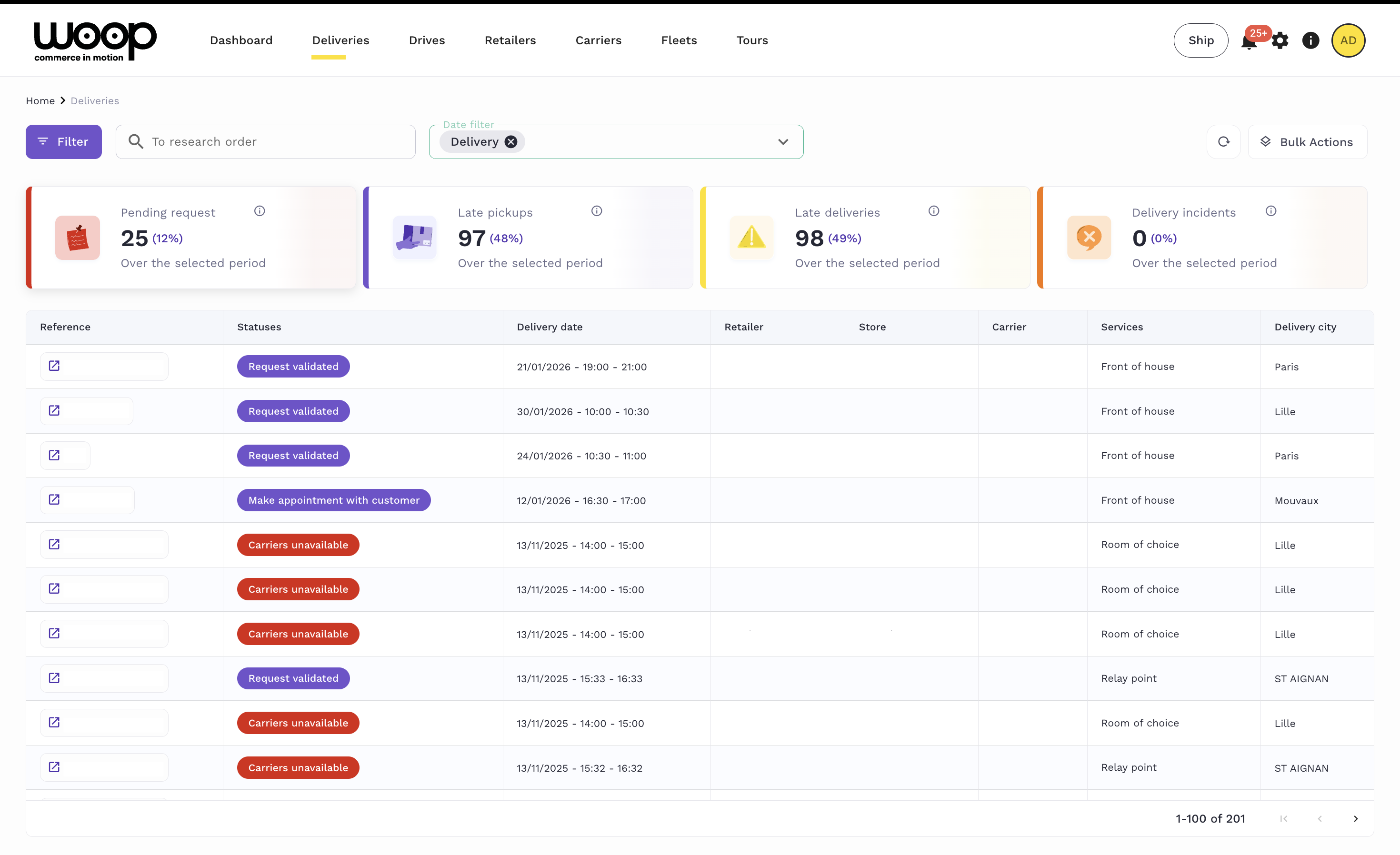The height and width of the screenshot is (855, 1400).
Task: Click the purple Filter button
Action: (64, 142)
